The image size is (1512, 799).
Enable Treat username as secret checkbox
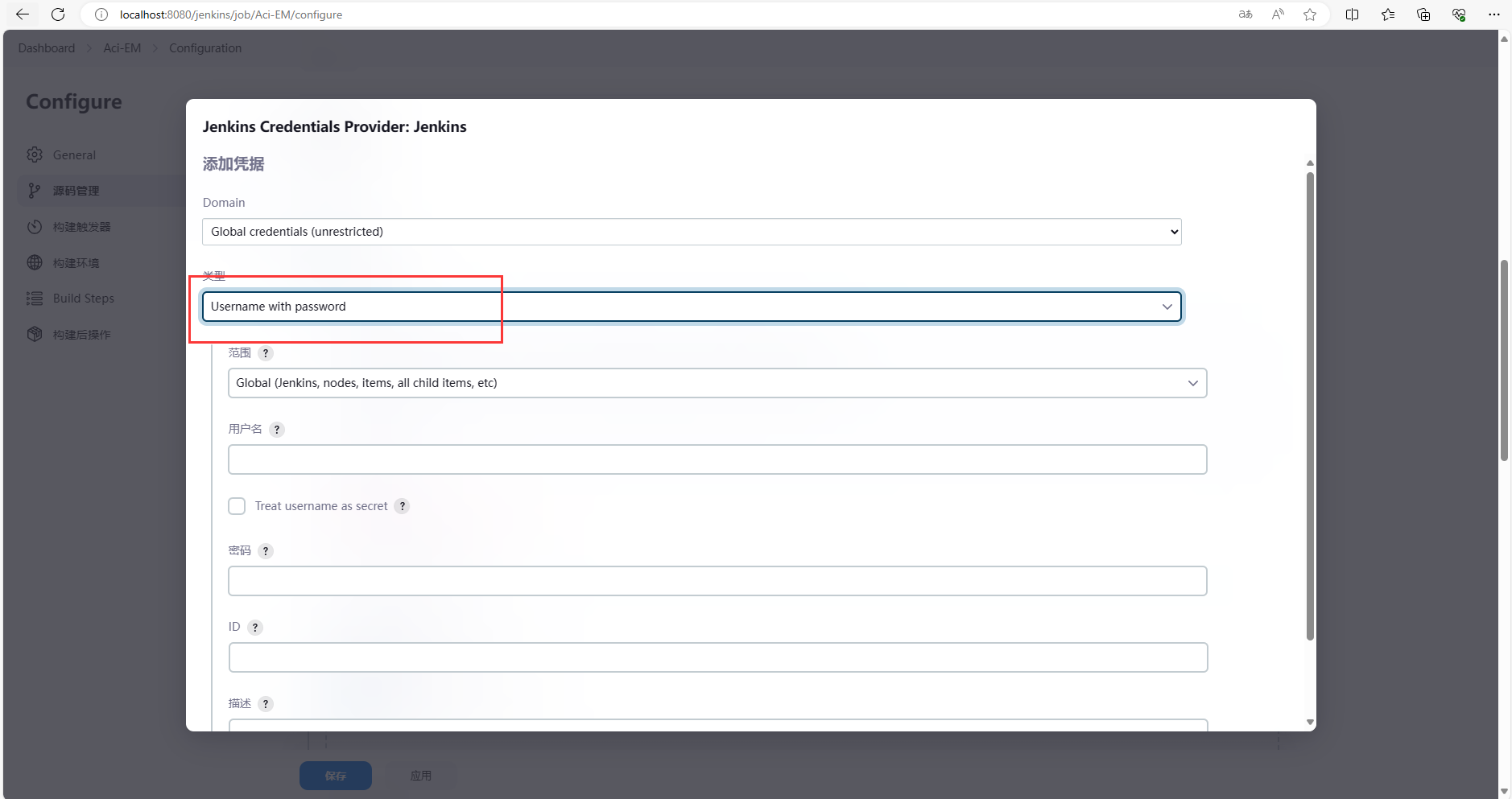point(237,506)
